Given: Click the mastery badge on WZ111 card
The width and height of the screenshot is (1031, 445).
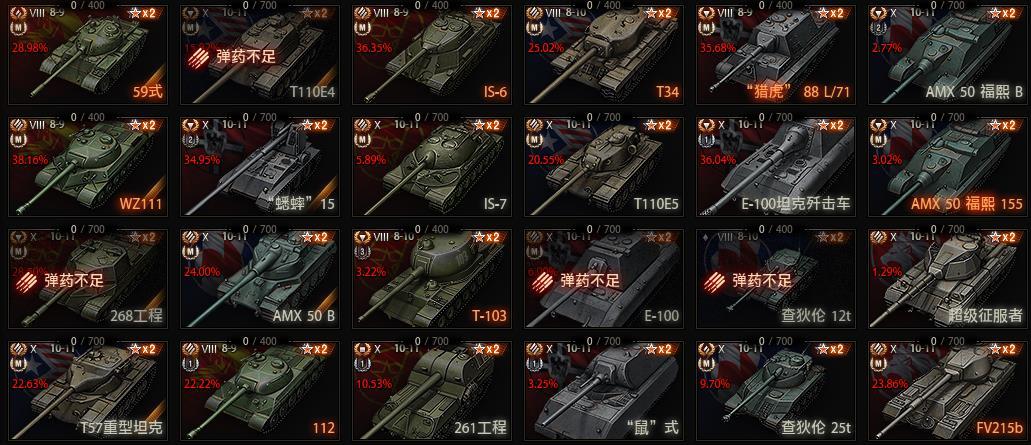Looking at the screenshot, I should [16, 139].
